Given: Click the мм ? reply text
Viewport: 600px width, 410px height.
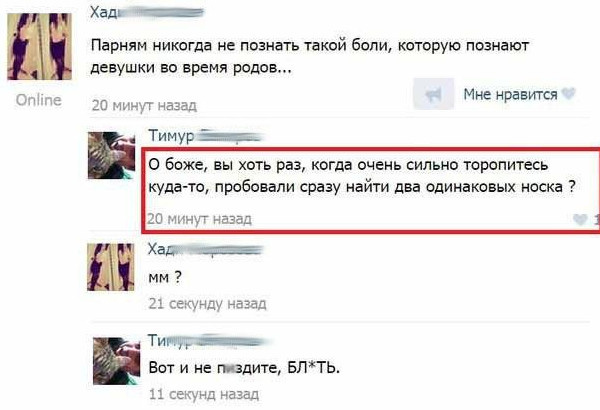Looking at the screenshot, I should point(165,277).
